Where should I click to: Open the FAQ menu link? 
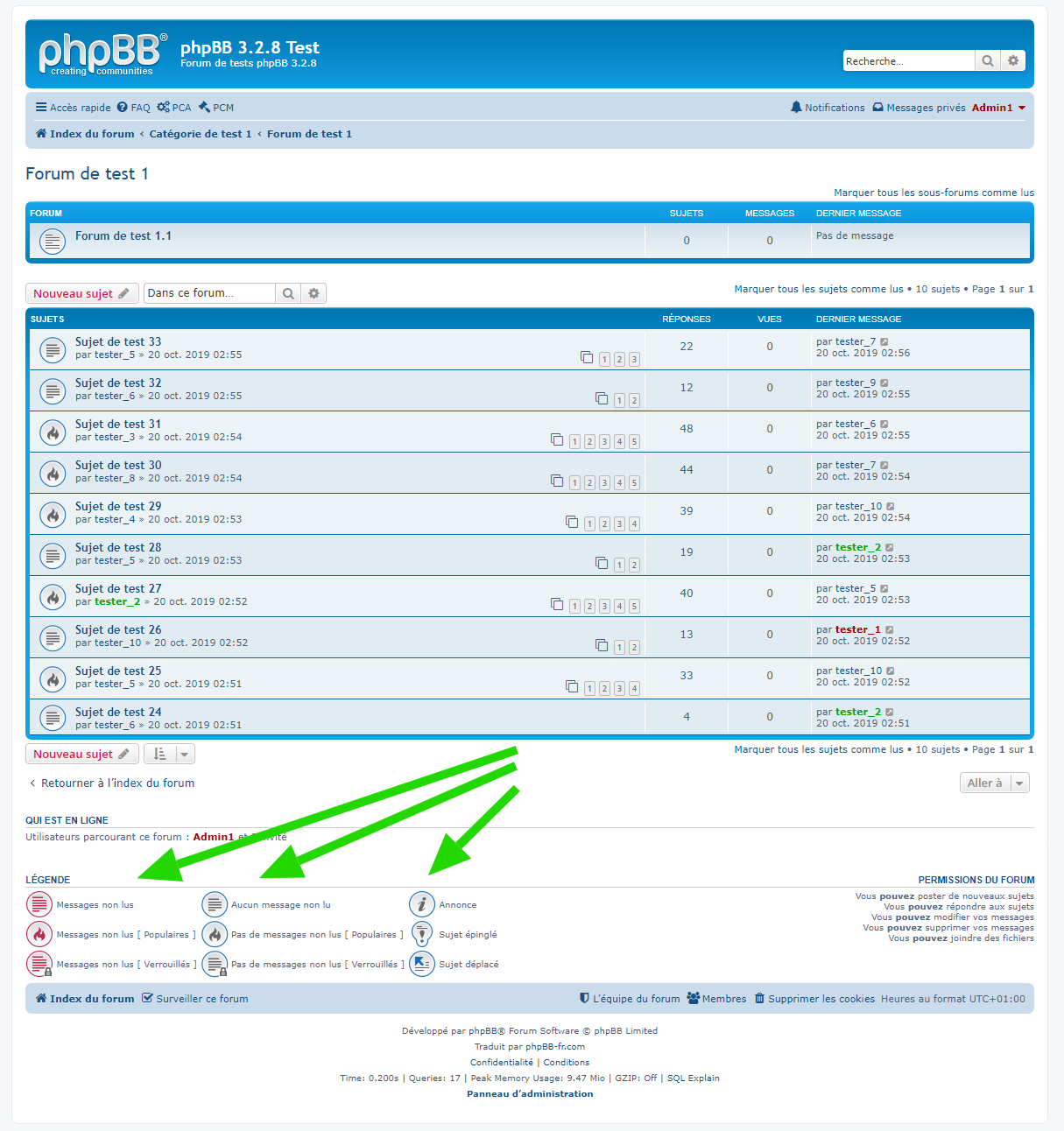(x=134, y=108)
